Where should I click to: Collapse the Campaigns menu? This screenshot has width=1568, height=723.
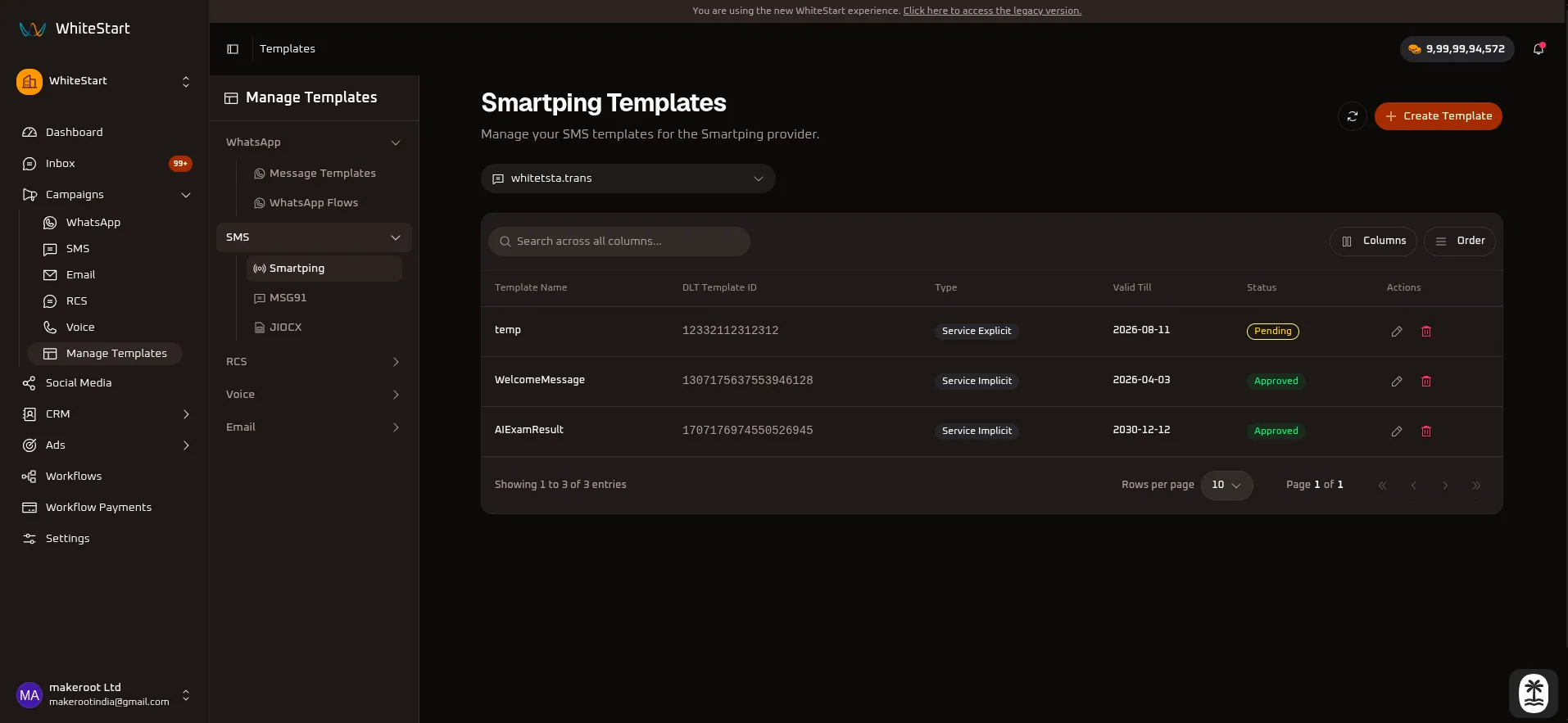[x=104, y=194]
